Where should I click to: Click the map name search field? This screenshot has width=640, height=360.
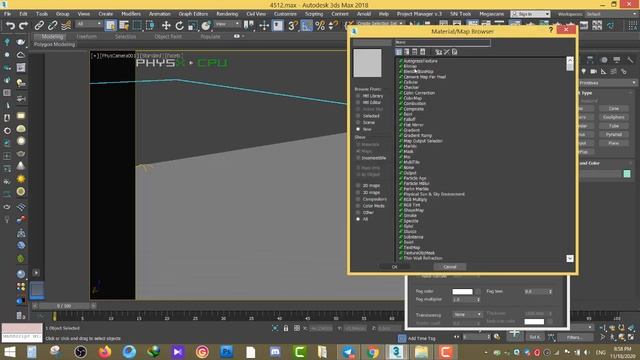[x=442, y=42]
